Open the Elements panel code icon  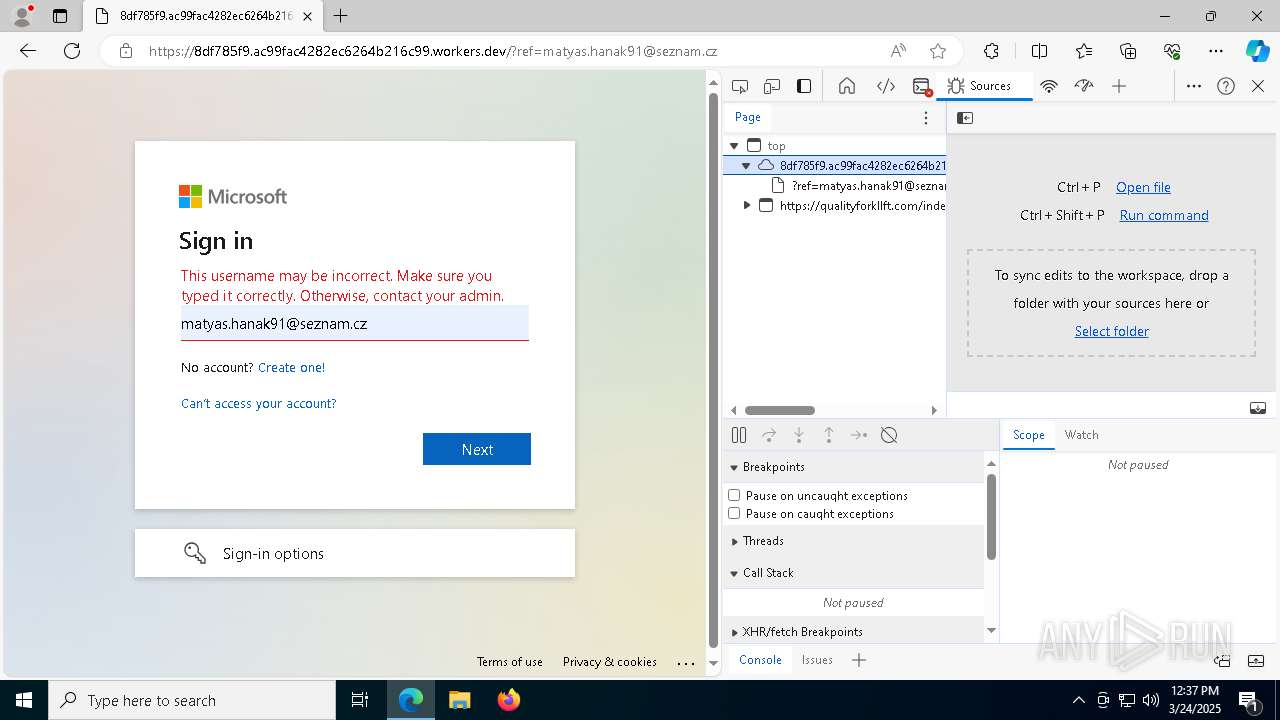[886, 86]
